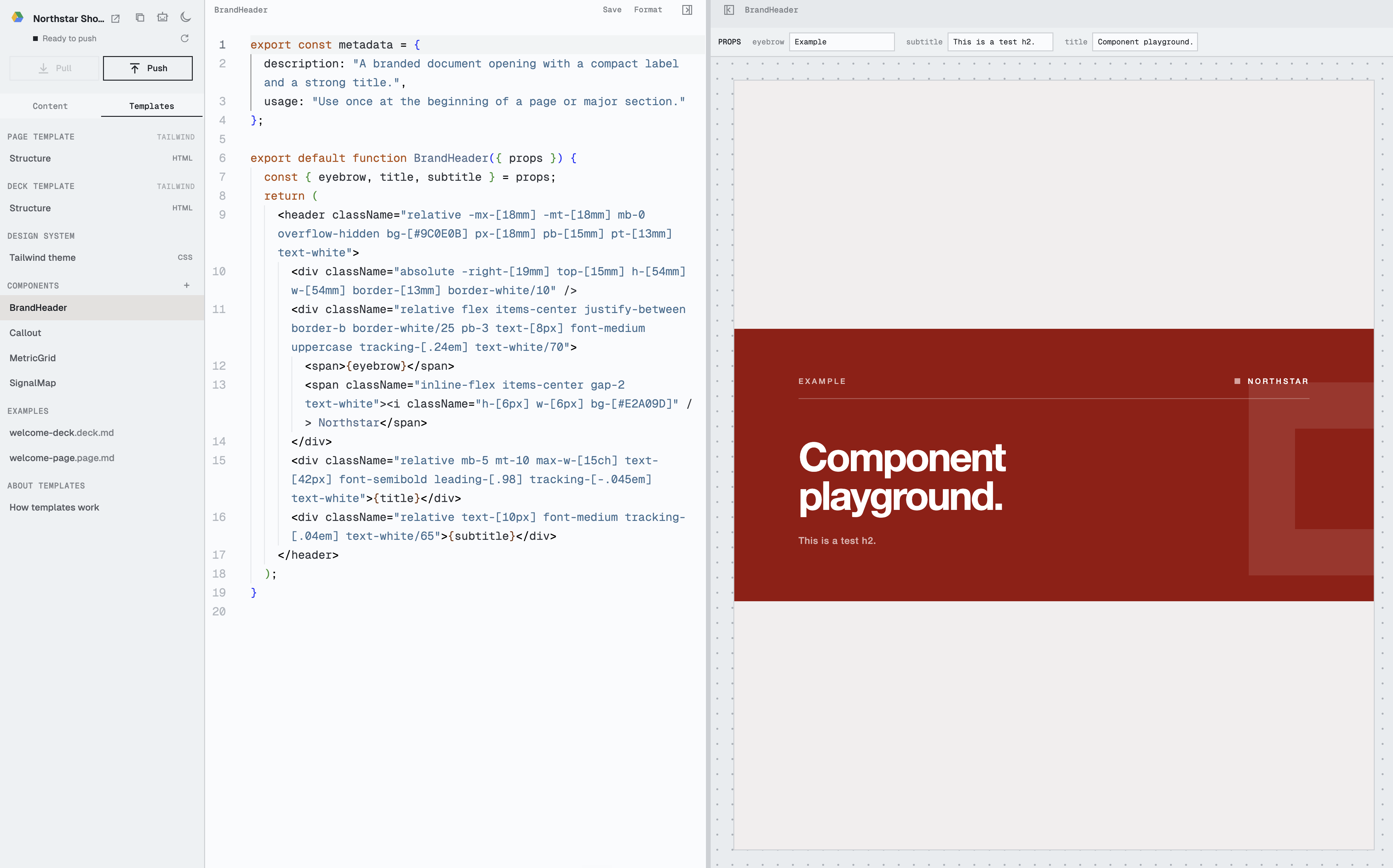
Task: Click the EXAMPLE eyebrow text in preview
Action: 822,381
